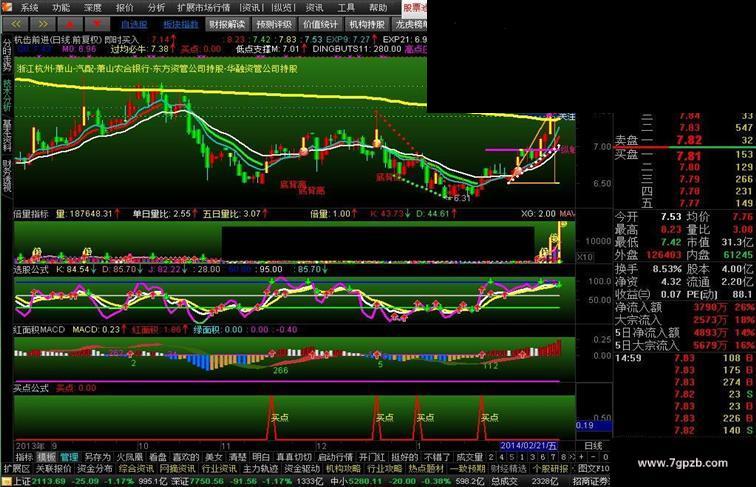Click the 财报解读 button

coord(227,24)
